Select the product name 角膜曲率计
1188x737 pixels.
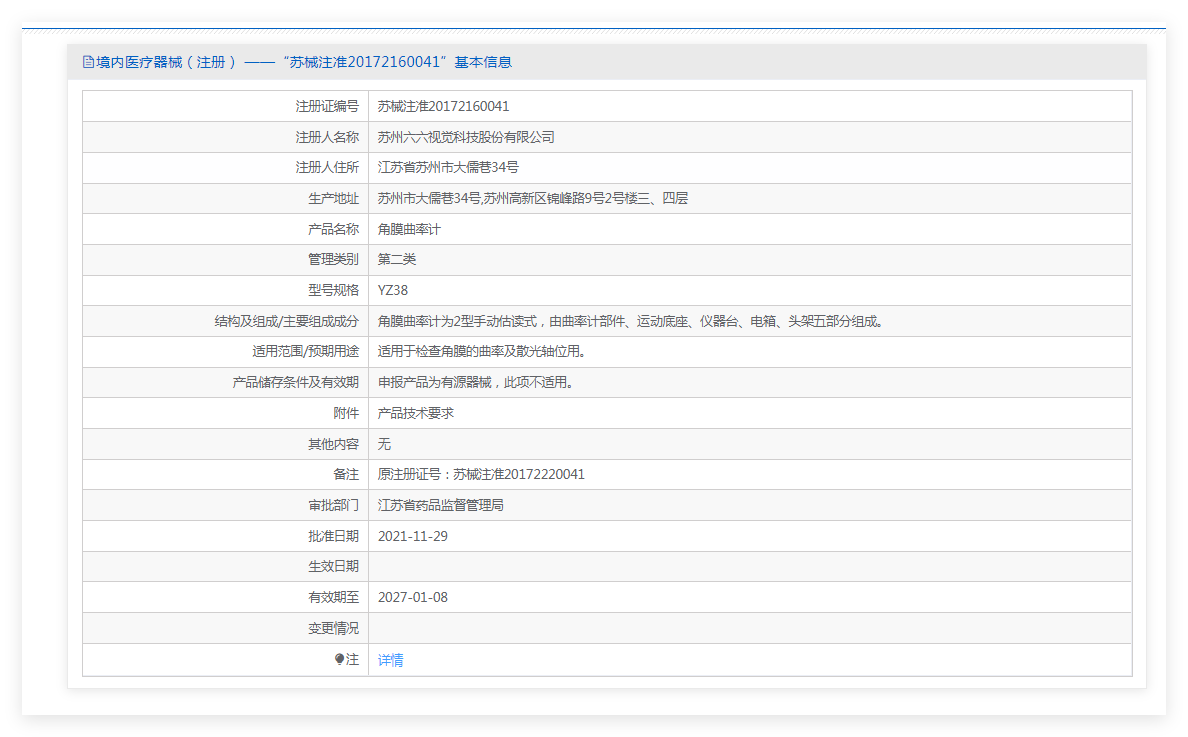tap(409, 230)
